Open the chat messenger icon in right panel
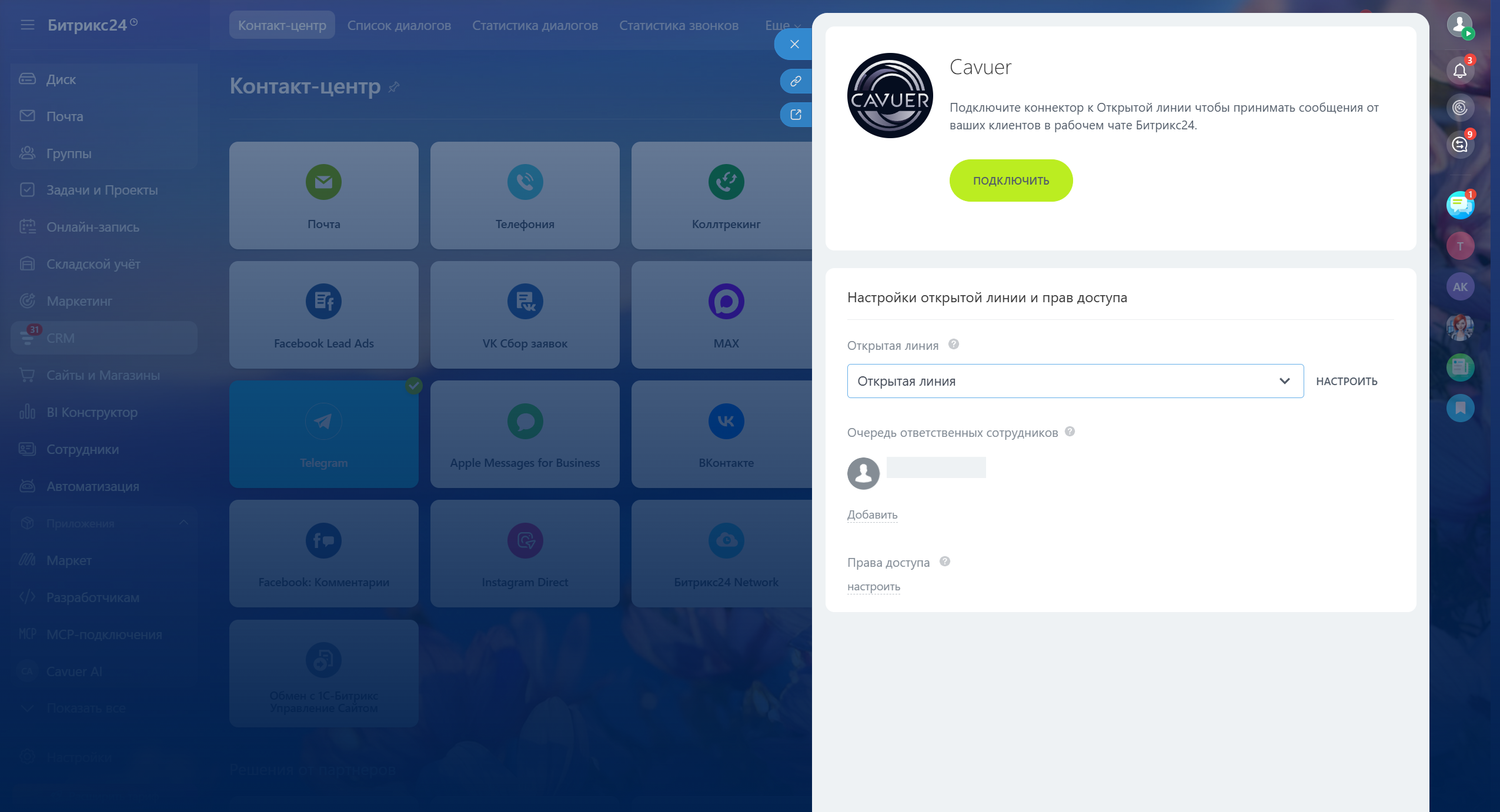The height and width of the screenshot is (812, 1500). 1459,205
